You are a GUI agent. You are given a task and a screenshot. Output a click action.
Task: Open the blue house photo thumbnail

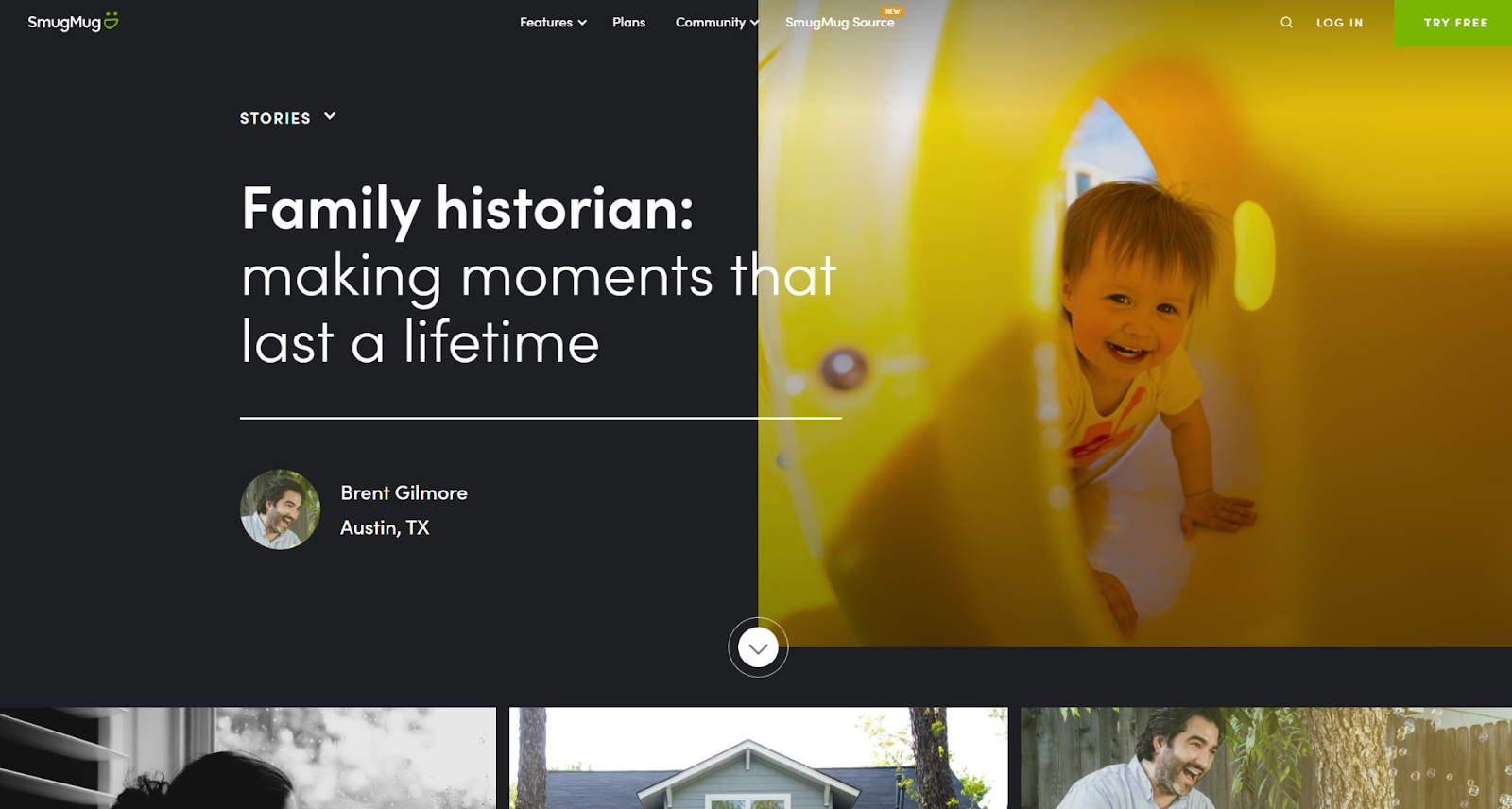click(x=759, y=758)
